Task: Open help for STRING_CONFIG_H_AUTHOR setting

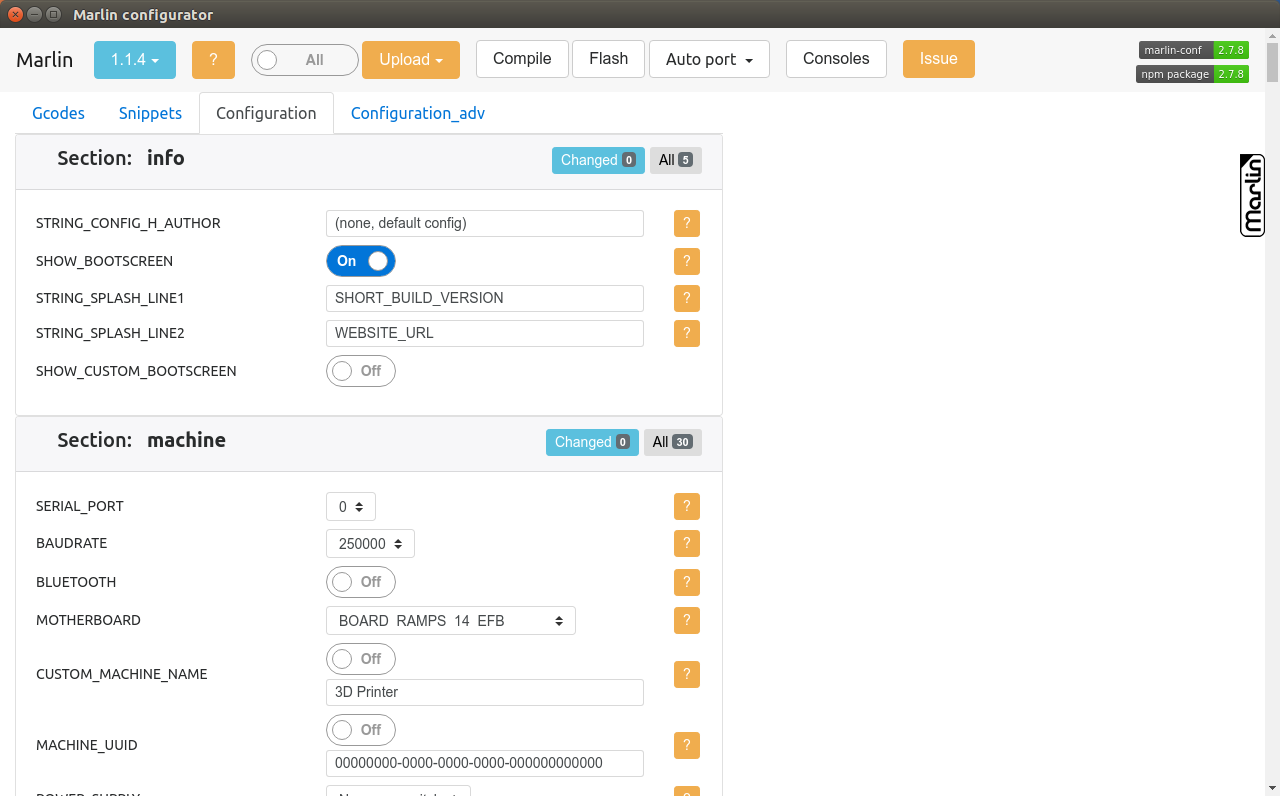Action: 686,223
